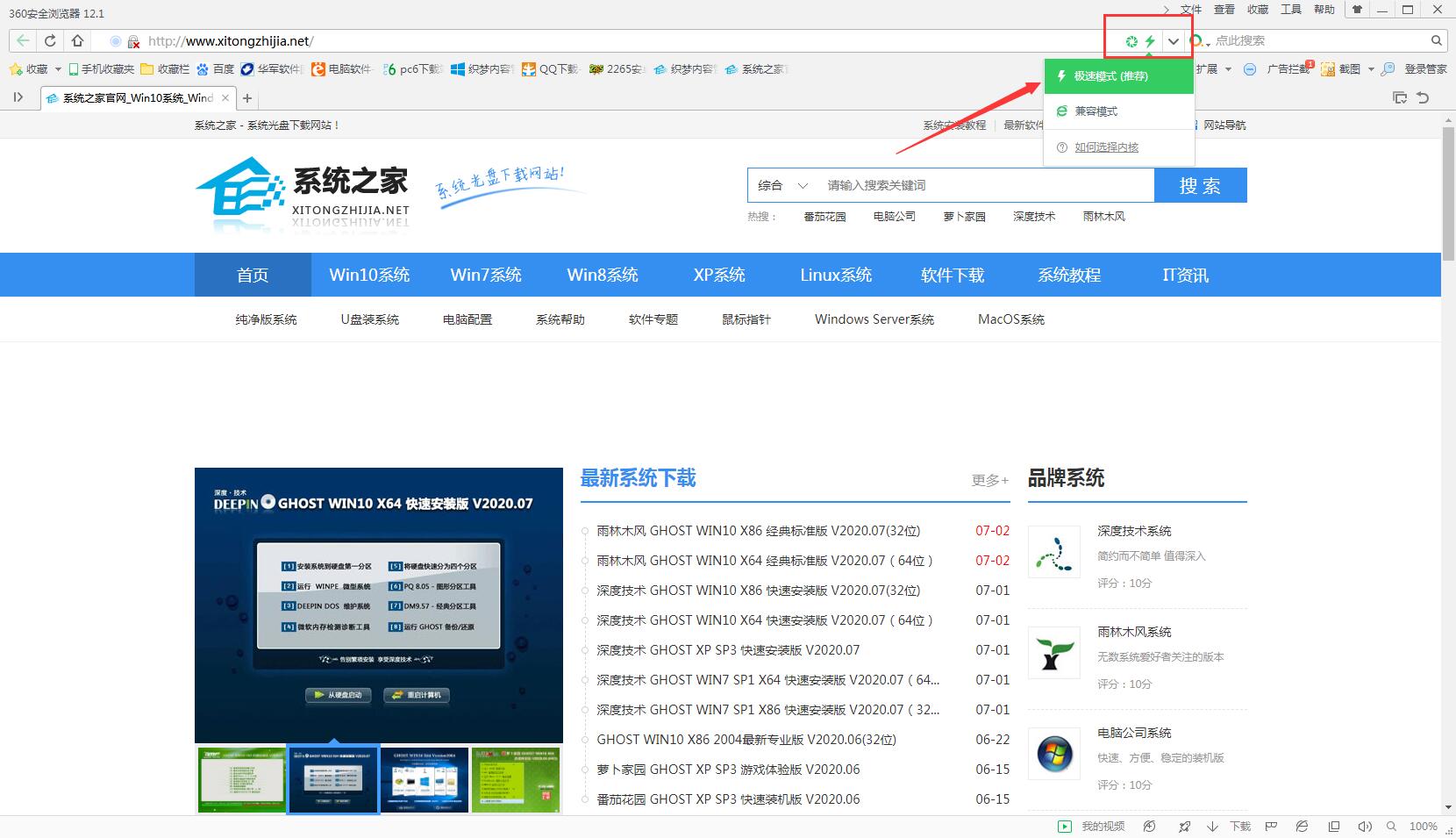
Task: Open the download manager (下载) in the status bar
Action: 1240,827
